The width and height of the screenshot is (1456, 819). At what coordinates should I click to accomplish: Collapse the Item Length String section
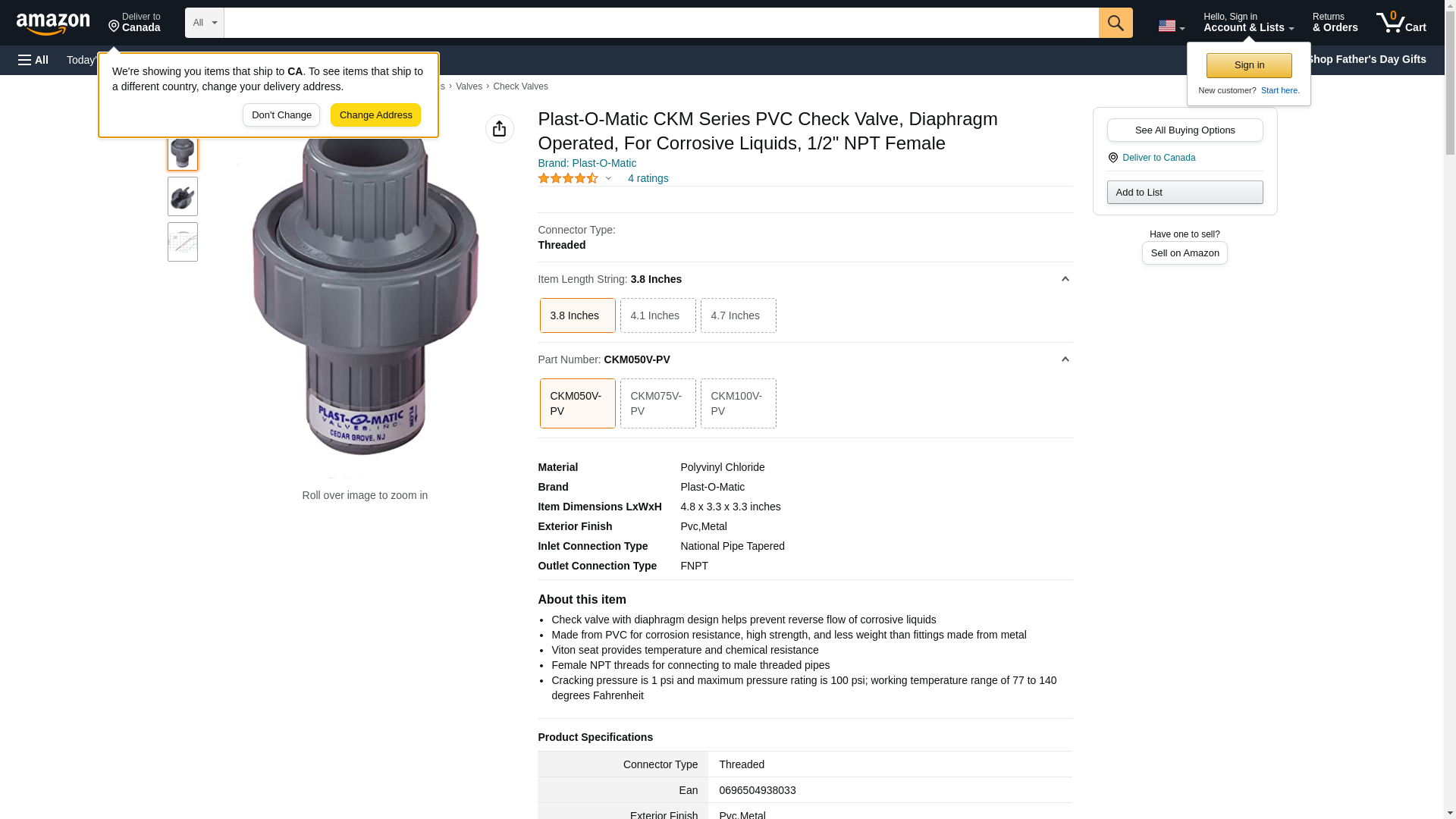click(x=1065, y=279)
